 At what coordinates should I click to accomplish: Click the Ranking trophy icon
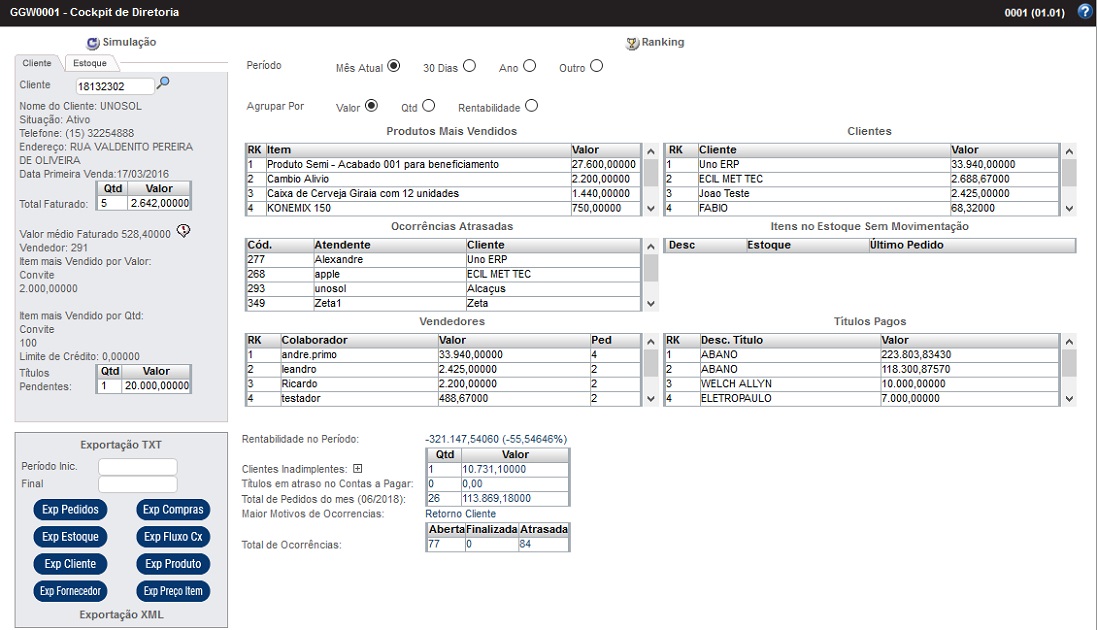[x=632, y=43]
